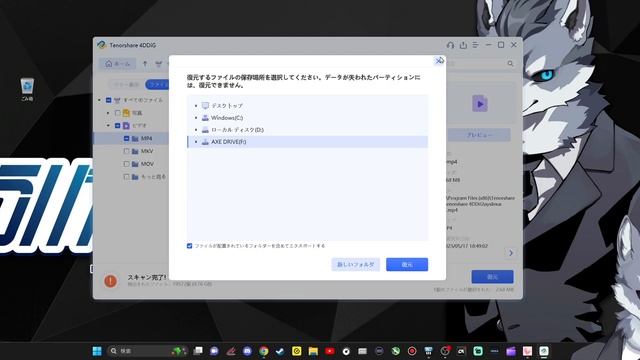Expand the Windows(C:) node arrow in dialog
This screenshot has width=640, height=360.
pyautogui.click(x=196, y=118)
